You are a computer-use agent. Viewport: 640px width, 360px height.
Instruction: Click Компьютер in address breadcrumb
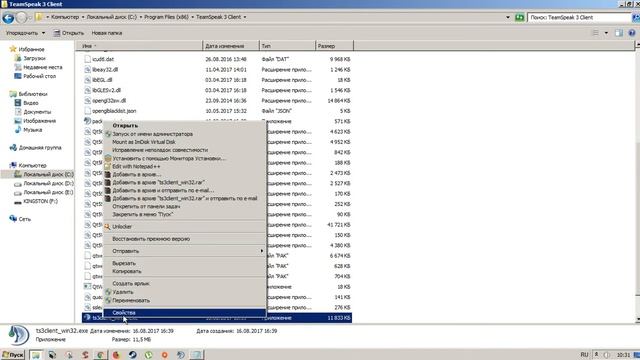coord(65,17)
